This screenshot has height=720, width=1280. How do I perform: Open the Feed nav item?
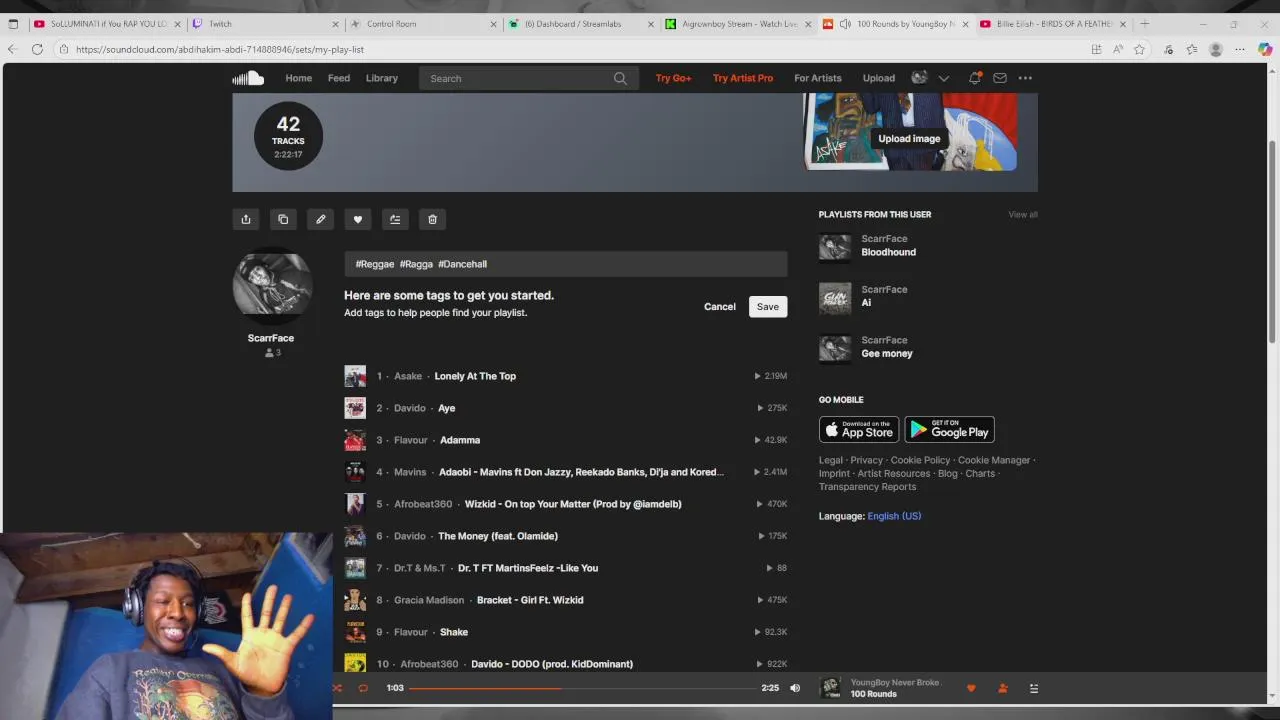click(339, 78)
